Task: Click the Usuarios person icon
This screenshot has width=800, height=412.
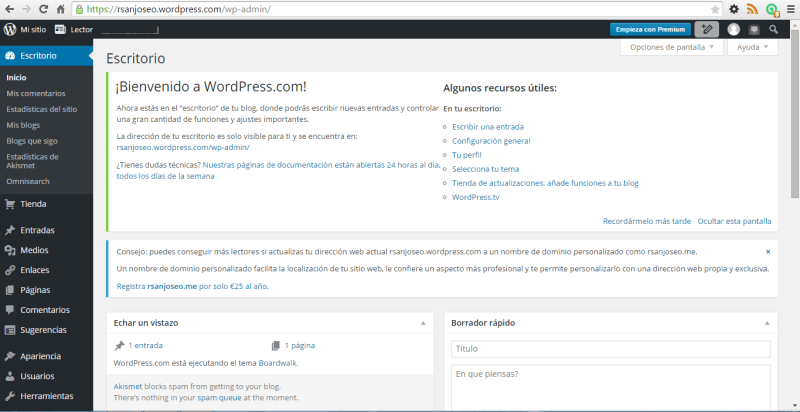Action: pyautogui.click(x=10, y=376)
